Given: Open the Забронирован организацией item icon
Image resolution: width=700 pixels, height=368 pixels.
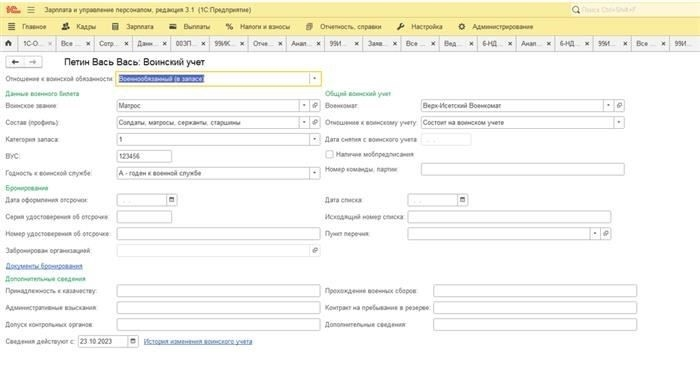Looking at the screenshot, I should pos(315,251).
